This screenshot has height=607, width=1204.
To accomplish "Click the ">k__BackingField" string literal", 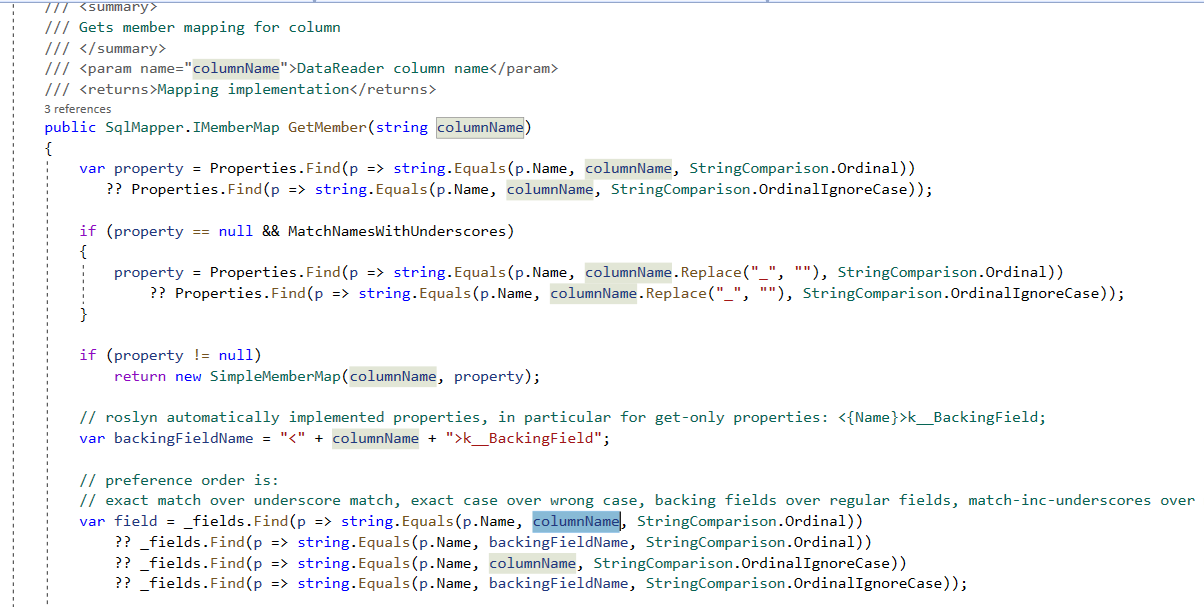I will click(524, 438).
